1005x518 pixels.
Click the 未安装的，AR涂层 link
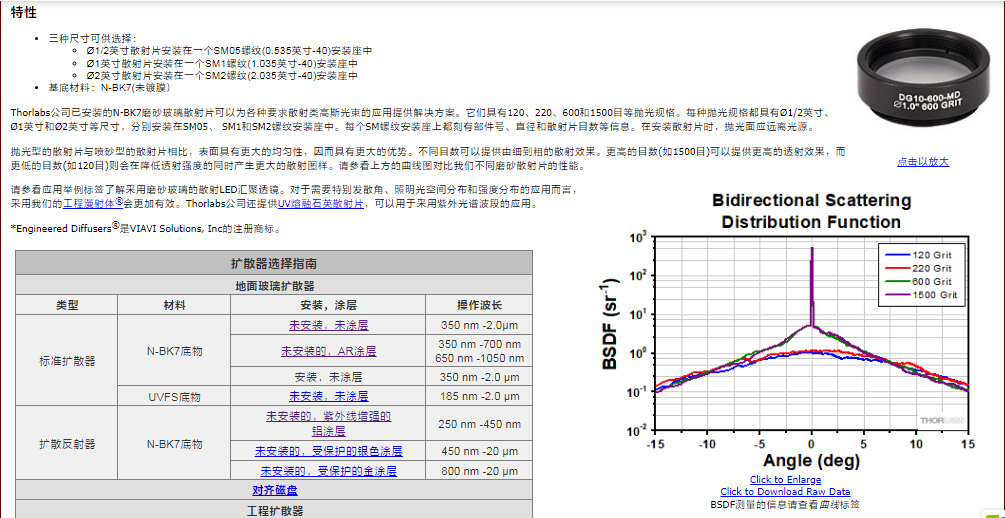328,351
